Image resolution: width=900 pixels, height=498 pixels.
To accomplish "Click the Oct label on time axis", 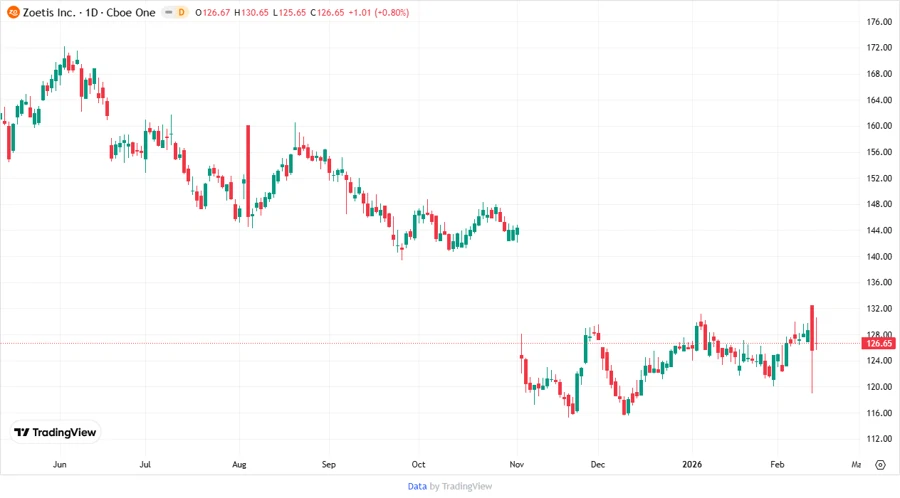I will click(418, 464).
